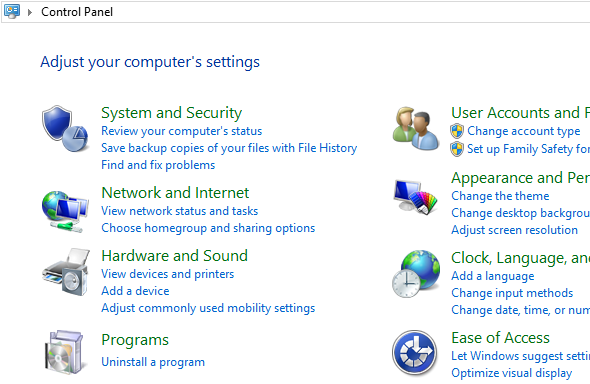
Task: Click Add a language link
Action: tap(493, 276)
